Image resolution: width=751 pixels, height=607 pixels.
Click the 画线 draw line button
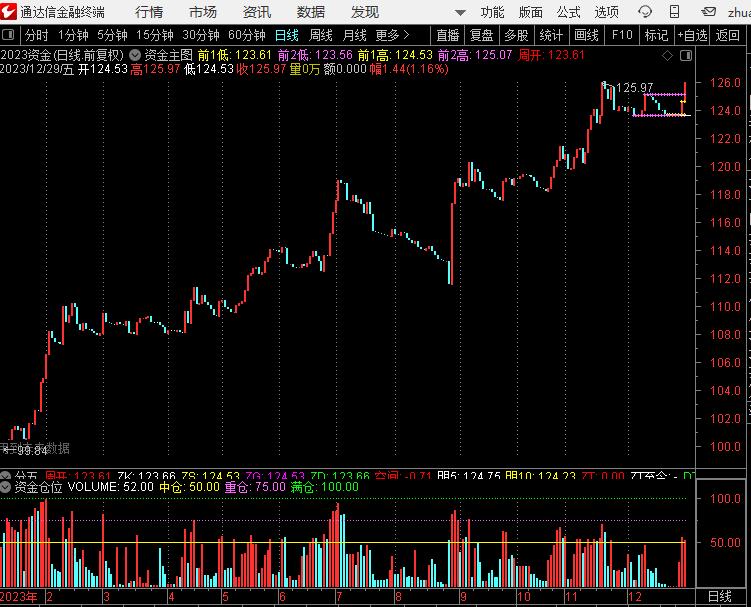click(586, 35)
